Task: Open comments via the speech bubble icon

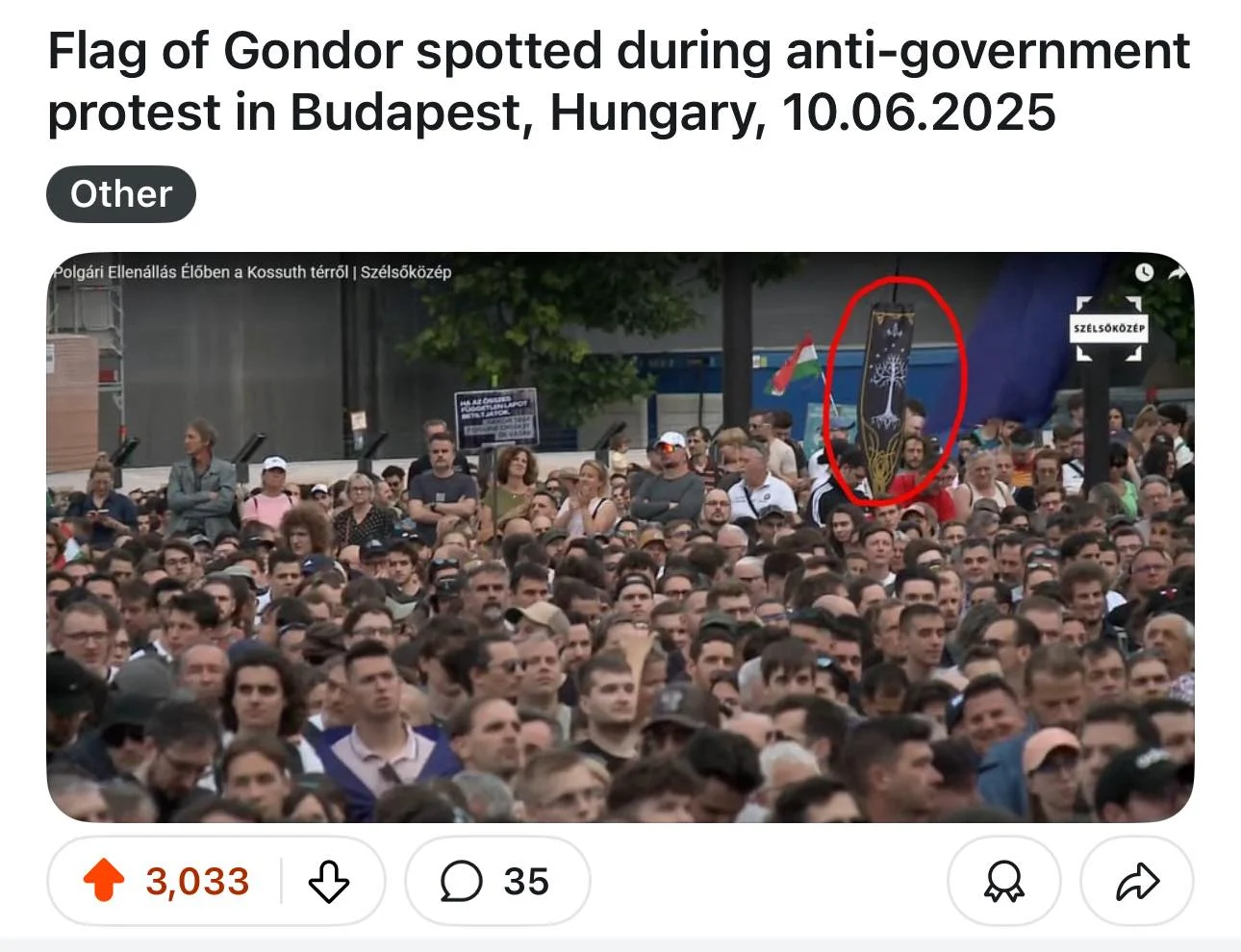Action: click(461, 881)
